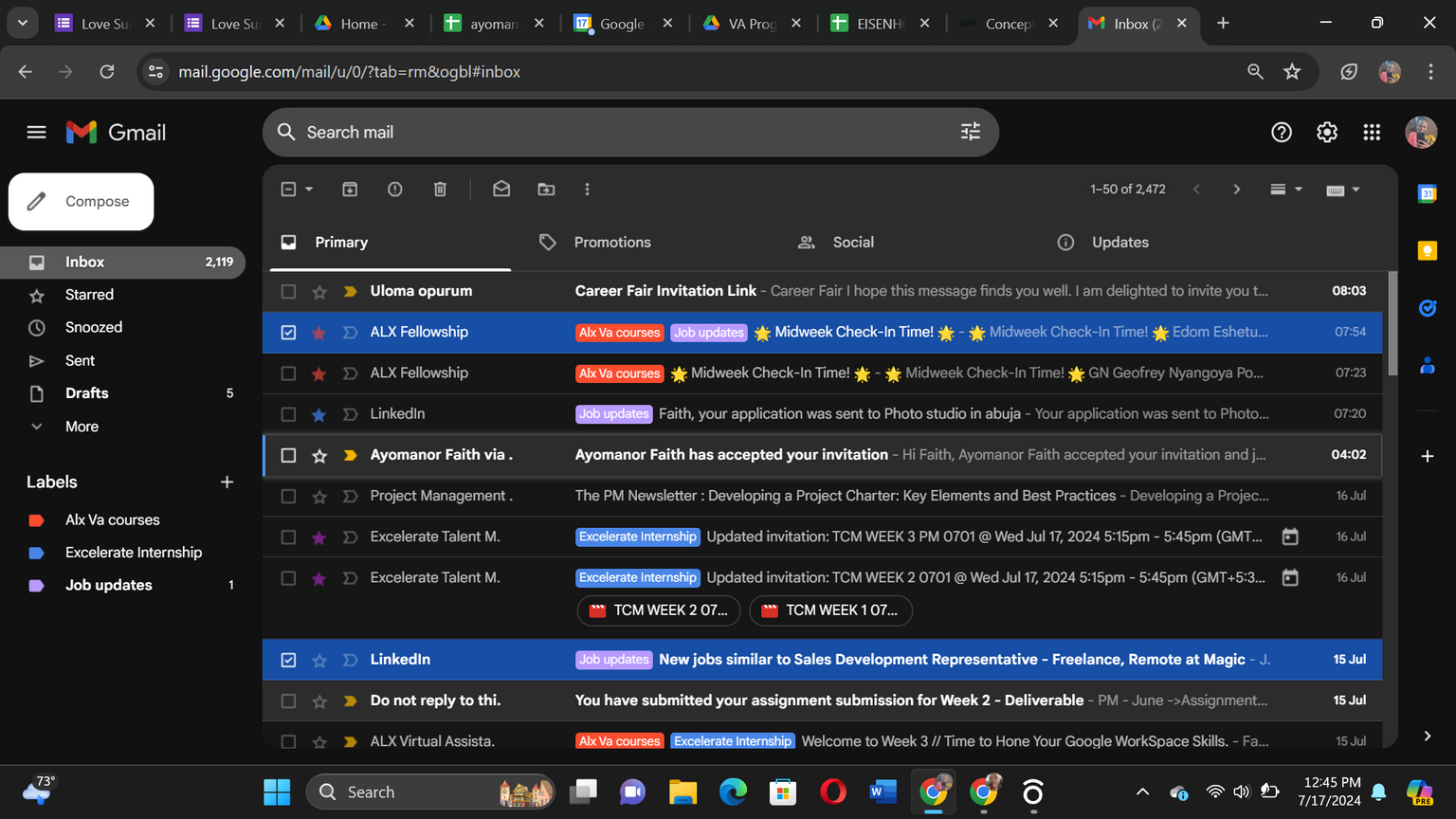Image resolution: width=1456 pixels, height=819 pixels.
Task: Select checkbox for Ayomanor Faith via email
Action: 288,455
